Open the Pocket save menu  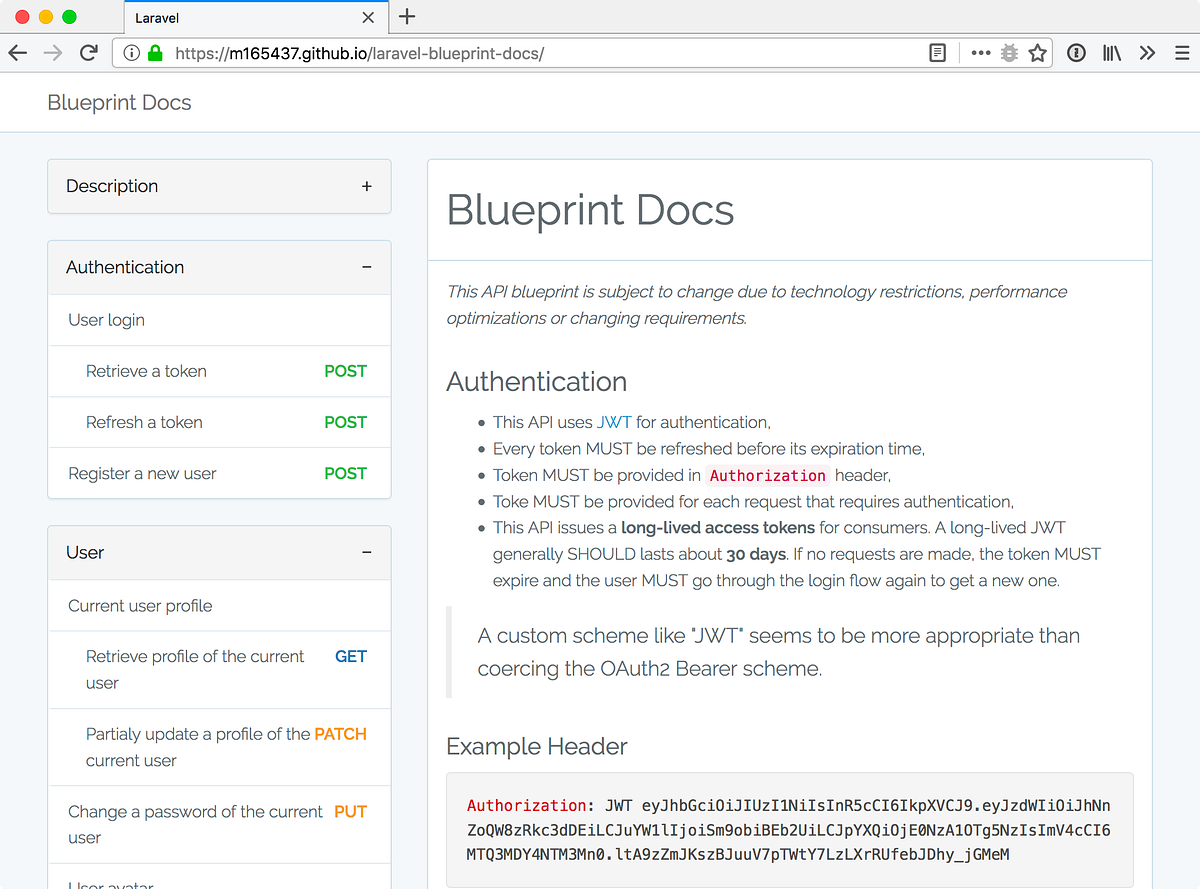coord(980,53)
